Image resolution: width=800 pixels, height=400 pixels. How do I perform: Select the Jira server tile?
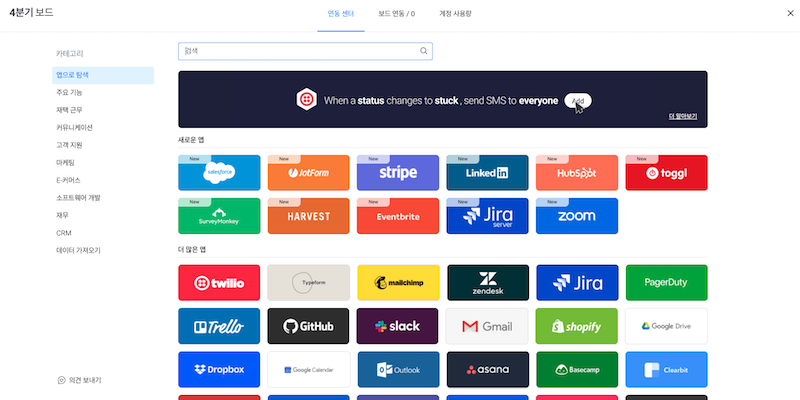487,216
